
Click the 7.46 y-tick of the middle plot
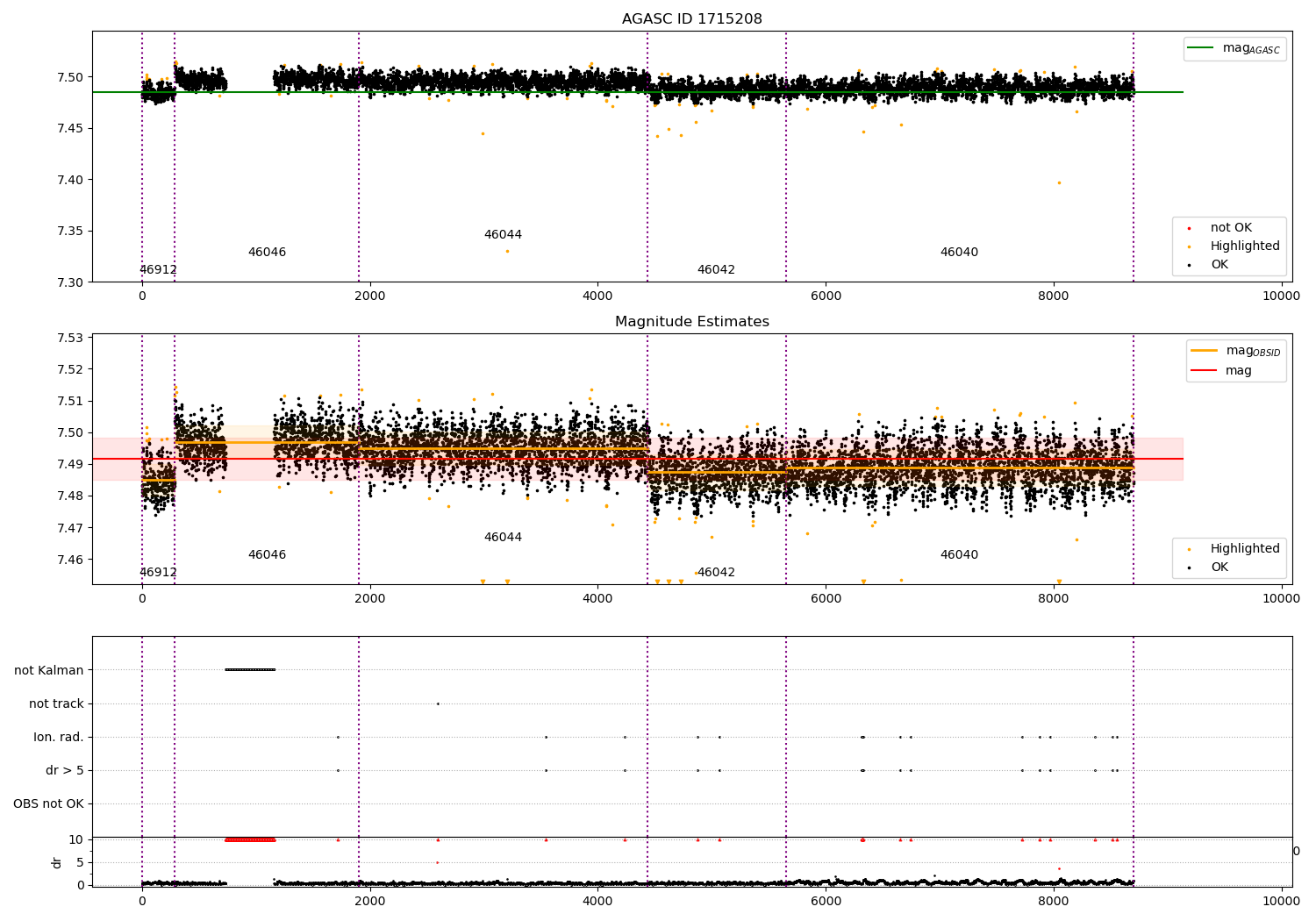pos(72,560)
